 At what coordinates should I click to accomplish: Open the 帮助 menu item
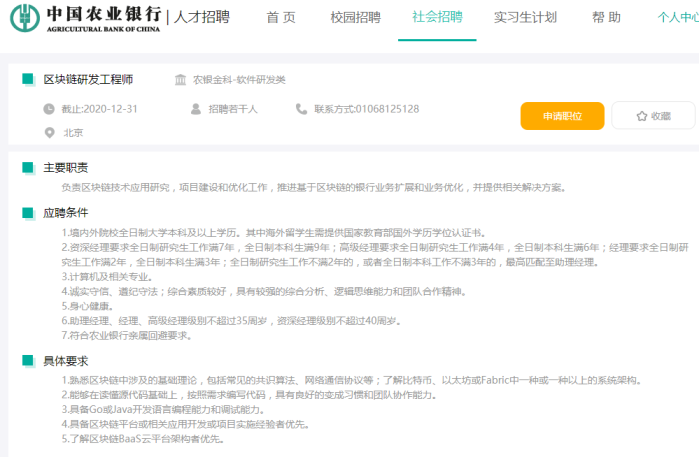(x=606, y=18)
